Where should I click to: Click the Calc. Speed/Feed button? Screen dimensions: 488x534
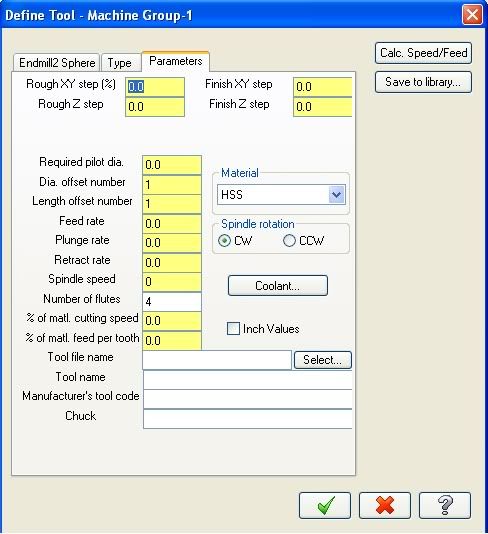point(423,53)
